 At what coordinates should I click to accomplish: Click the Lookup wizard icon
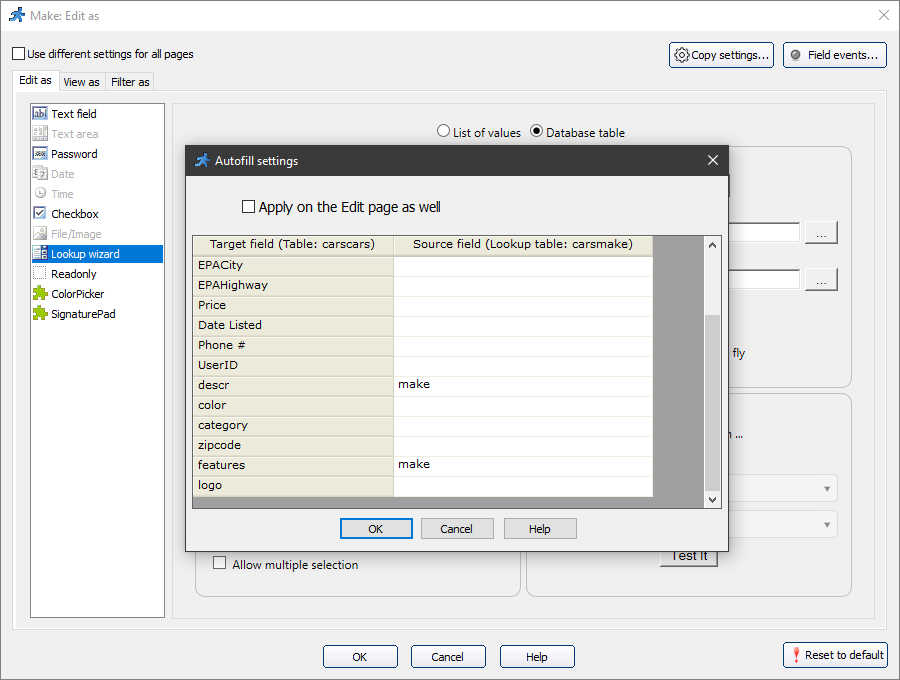pyautogui.click(x=40, y=253)
